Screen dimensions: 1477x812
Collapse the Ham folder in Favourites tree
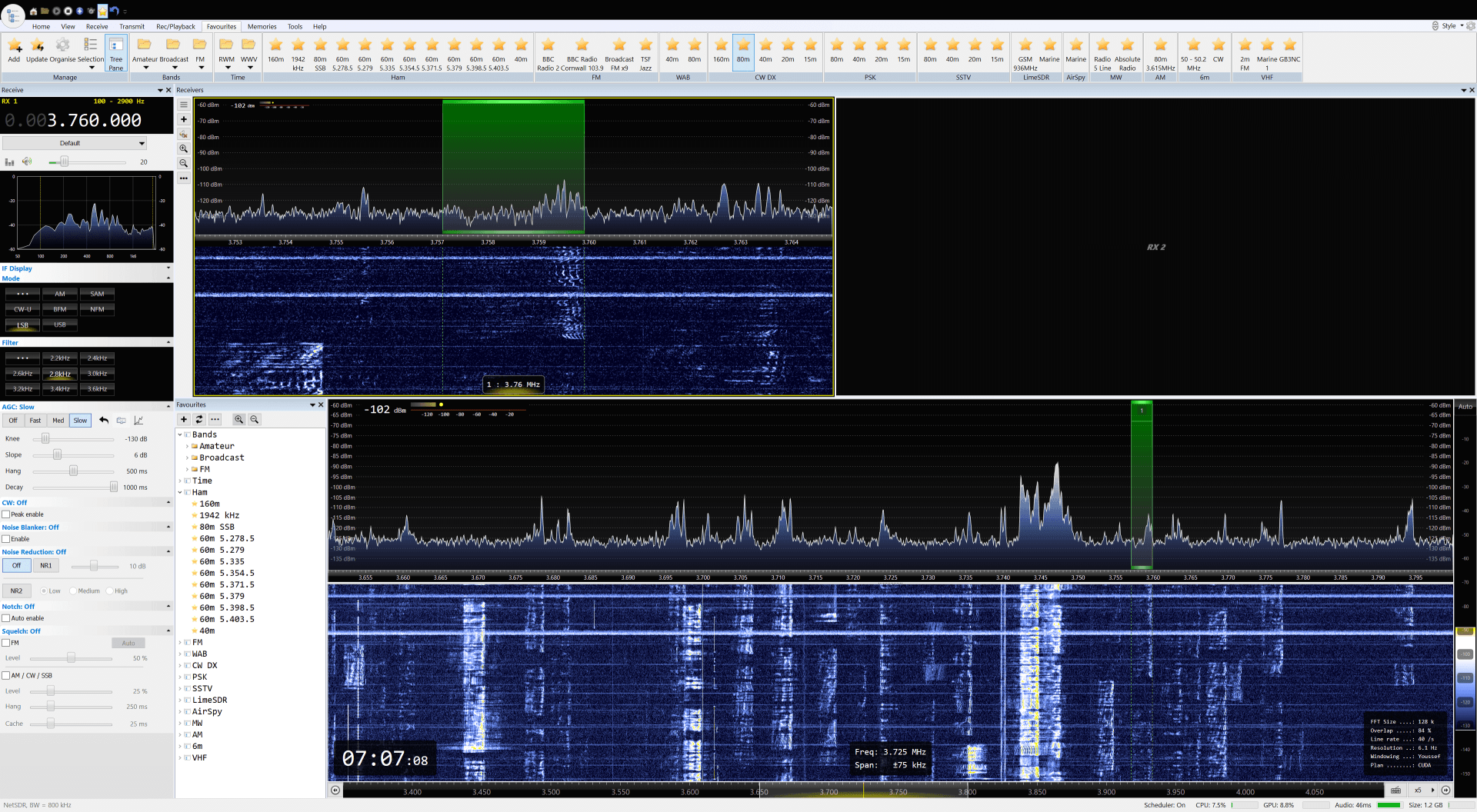click(x=180, y=492)
